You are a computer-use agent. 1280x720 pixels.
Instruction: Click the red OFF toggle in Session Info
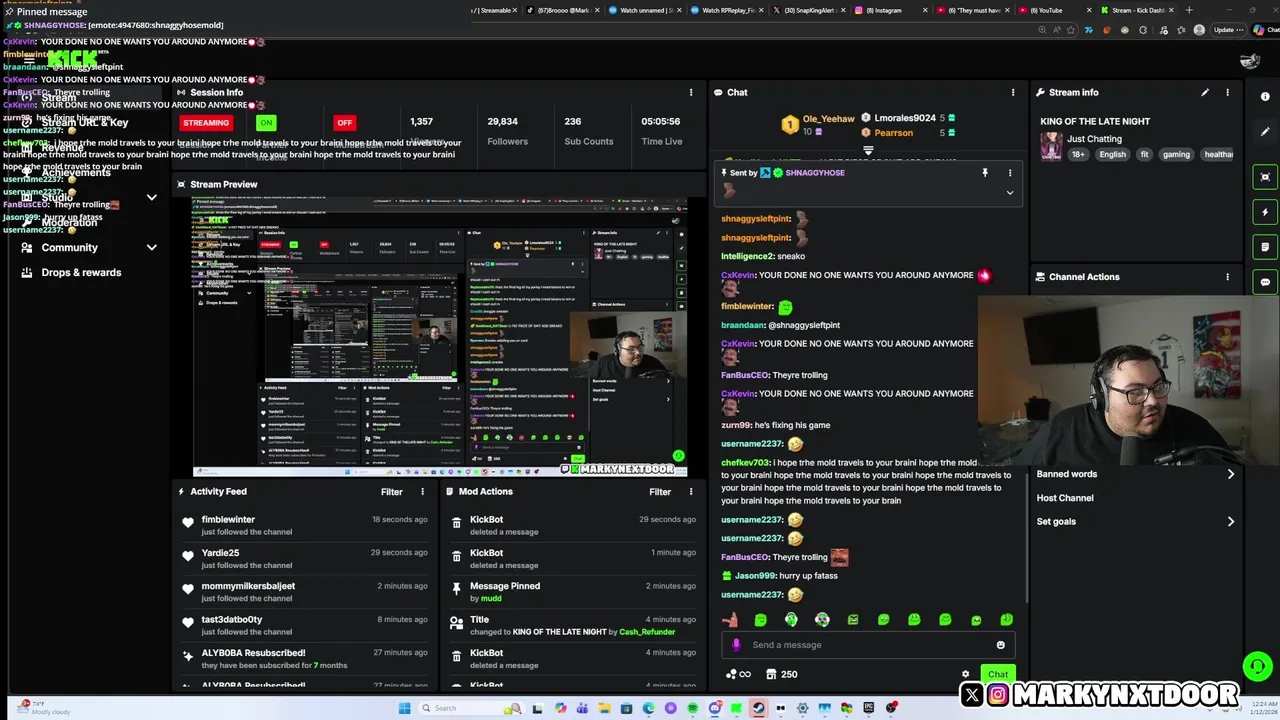tap(345, 123)
